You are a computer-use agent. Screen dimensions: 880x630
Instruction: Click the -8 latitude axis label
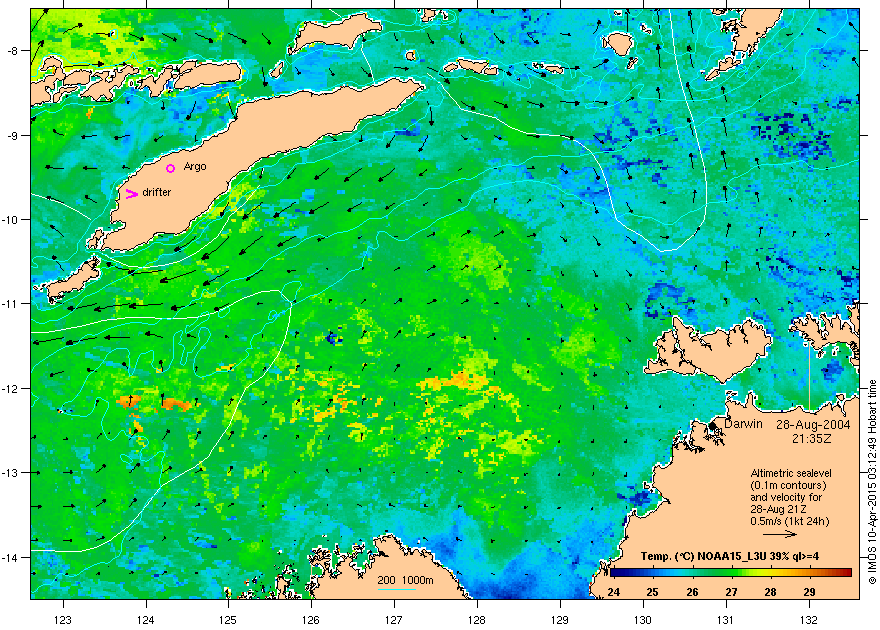[13, 50]
